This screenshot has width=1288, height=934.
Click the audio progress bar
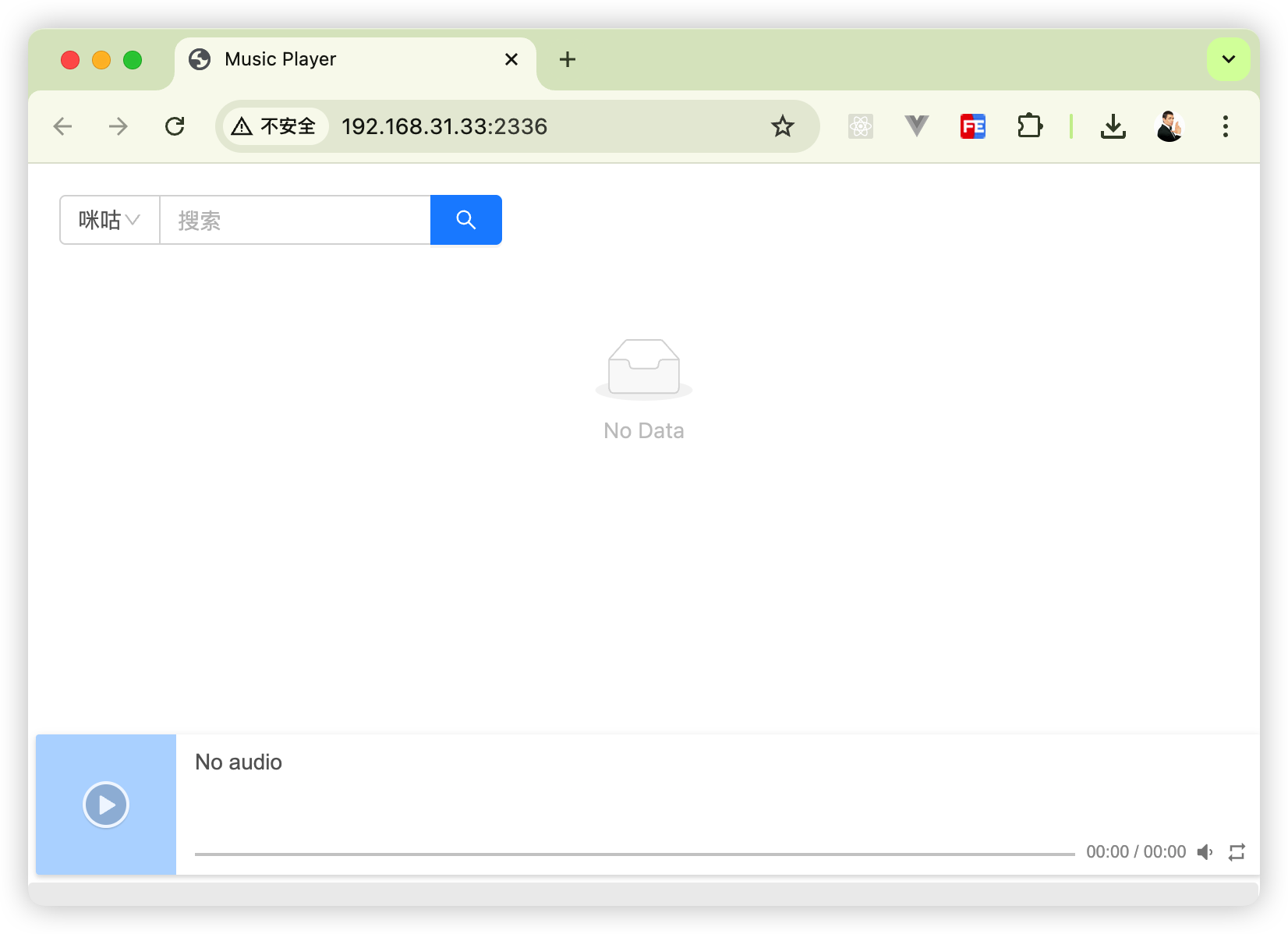(x=634, y=854)
